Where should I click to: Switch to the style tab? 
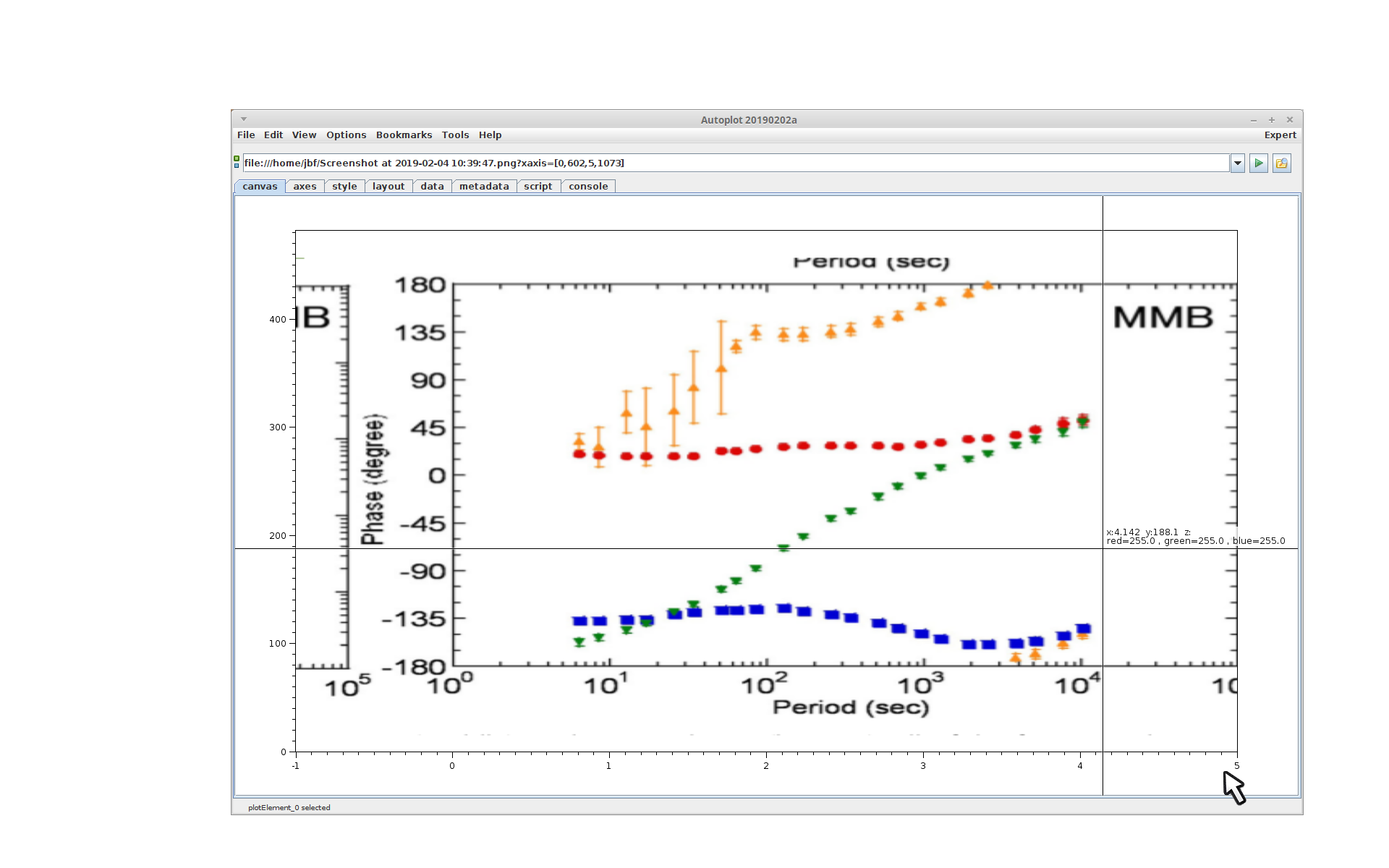[344, 187]
